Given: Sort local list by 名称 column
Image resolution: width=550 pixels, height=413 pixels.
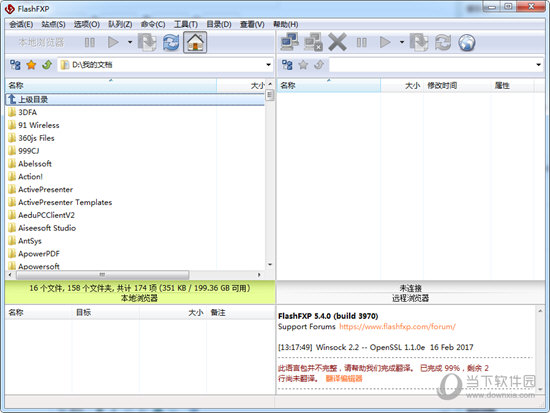Looking at the screenshot, I should point(111,86).
